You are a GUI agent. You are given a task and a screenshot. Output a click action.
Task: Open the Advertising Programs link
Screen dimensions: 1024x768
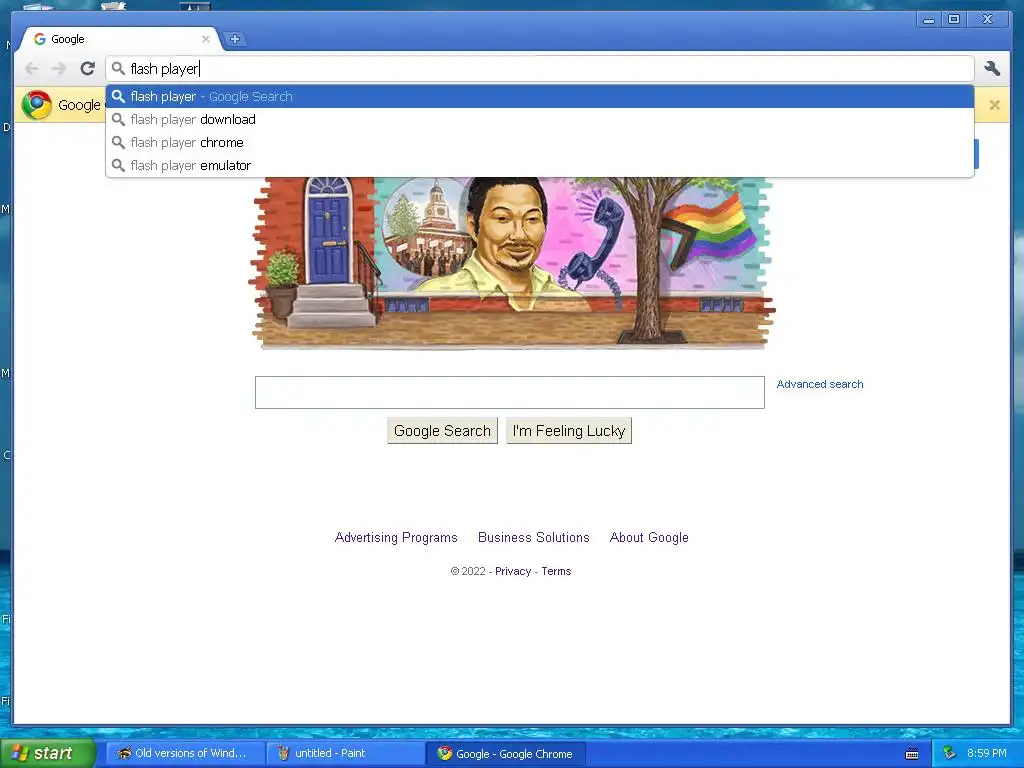[x=396, y=537]
